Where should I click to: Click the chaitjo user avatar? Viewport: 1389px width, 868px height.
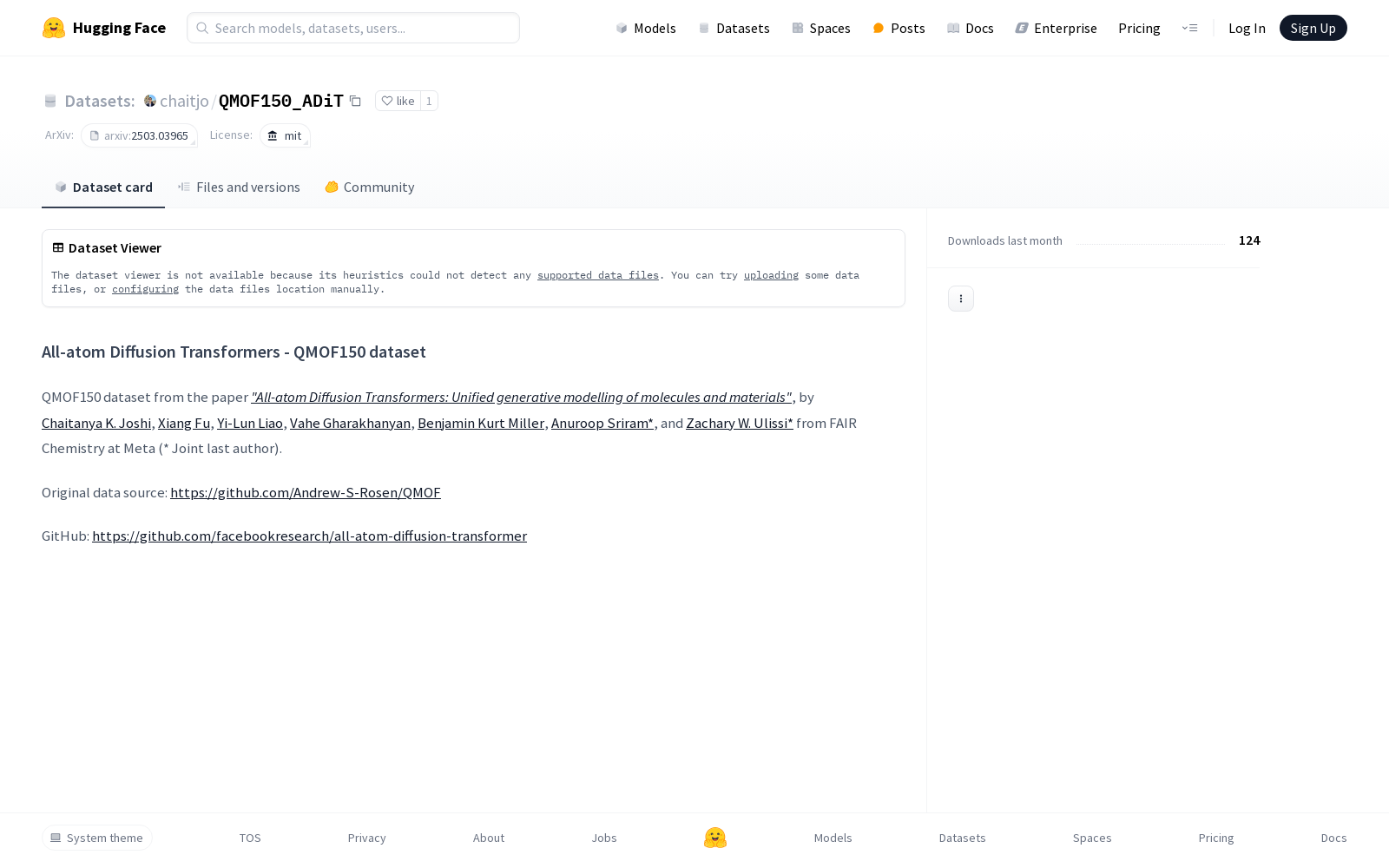click(150, 101)
